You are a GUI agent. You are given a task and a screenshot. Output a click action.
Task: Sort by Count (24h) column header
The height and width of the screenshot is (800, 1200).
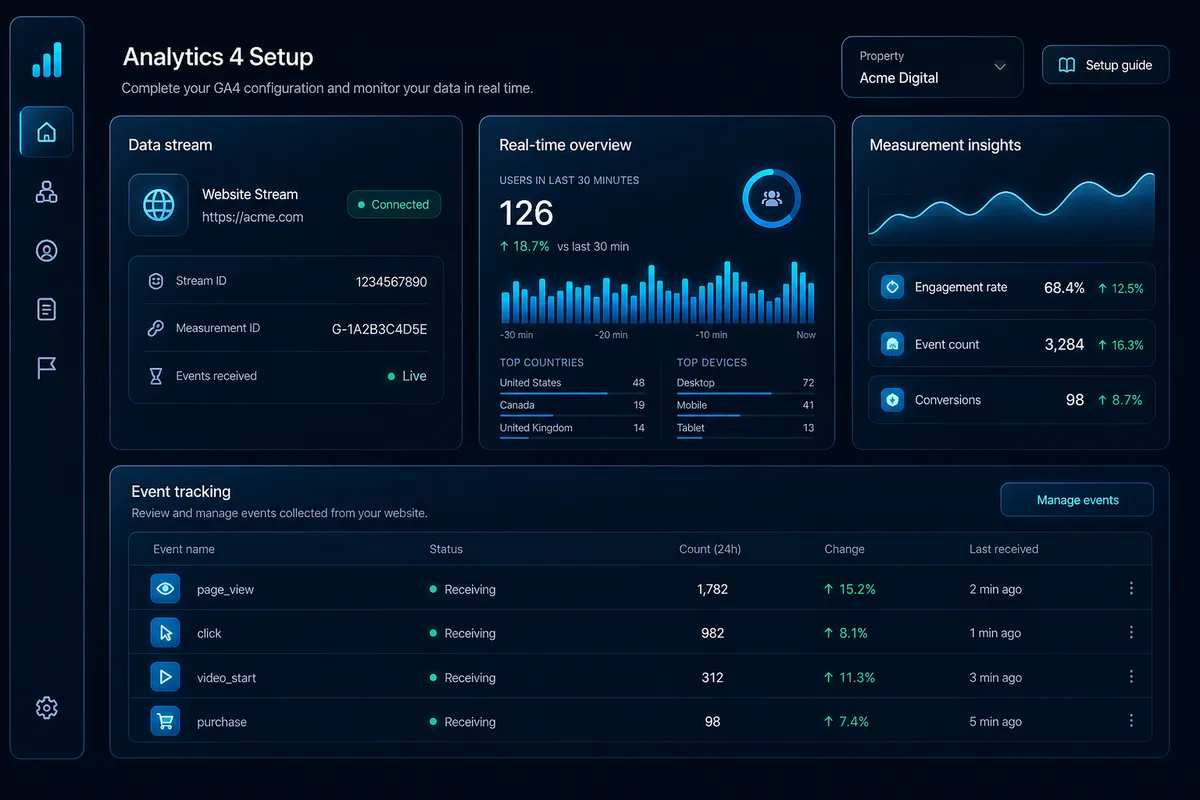[710, 549]
